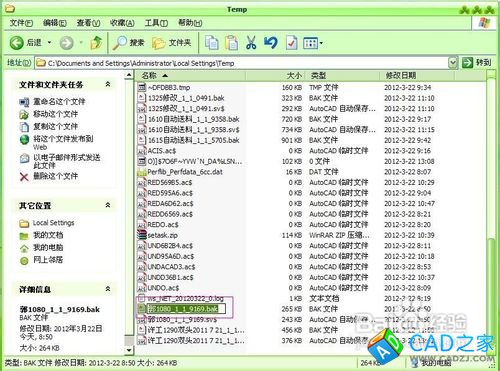The height and width of the screenshot is (371, 500).
Task: Click the 转到 Go button
Action: click(477, 62)
